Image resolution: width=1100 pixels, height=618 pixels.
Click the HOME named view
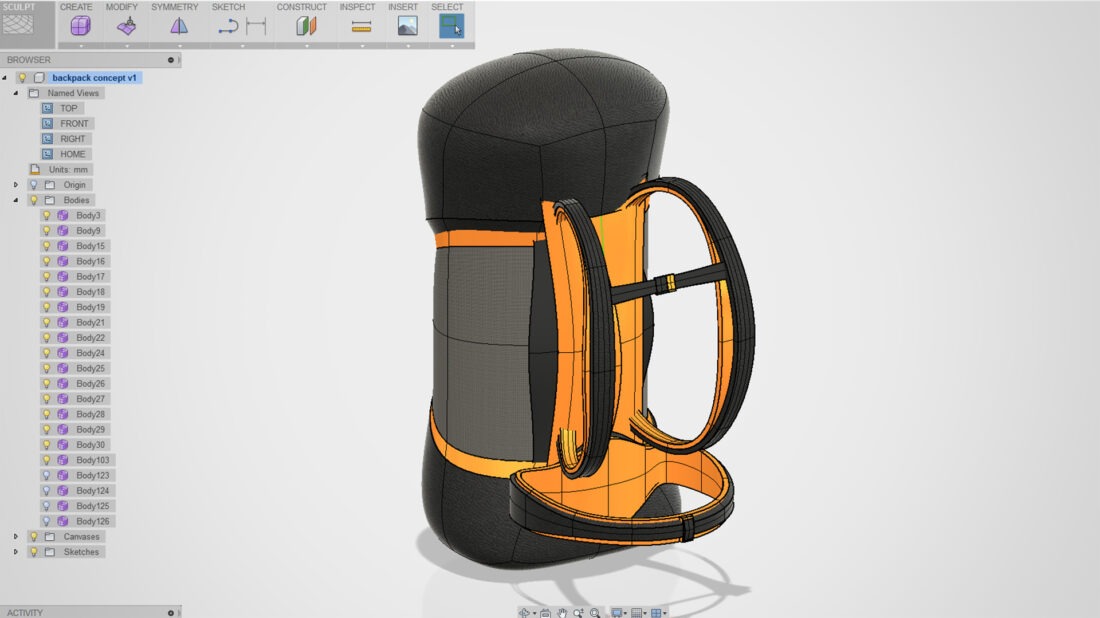pyautogui.click(x=72, y=153)
